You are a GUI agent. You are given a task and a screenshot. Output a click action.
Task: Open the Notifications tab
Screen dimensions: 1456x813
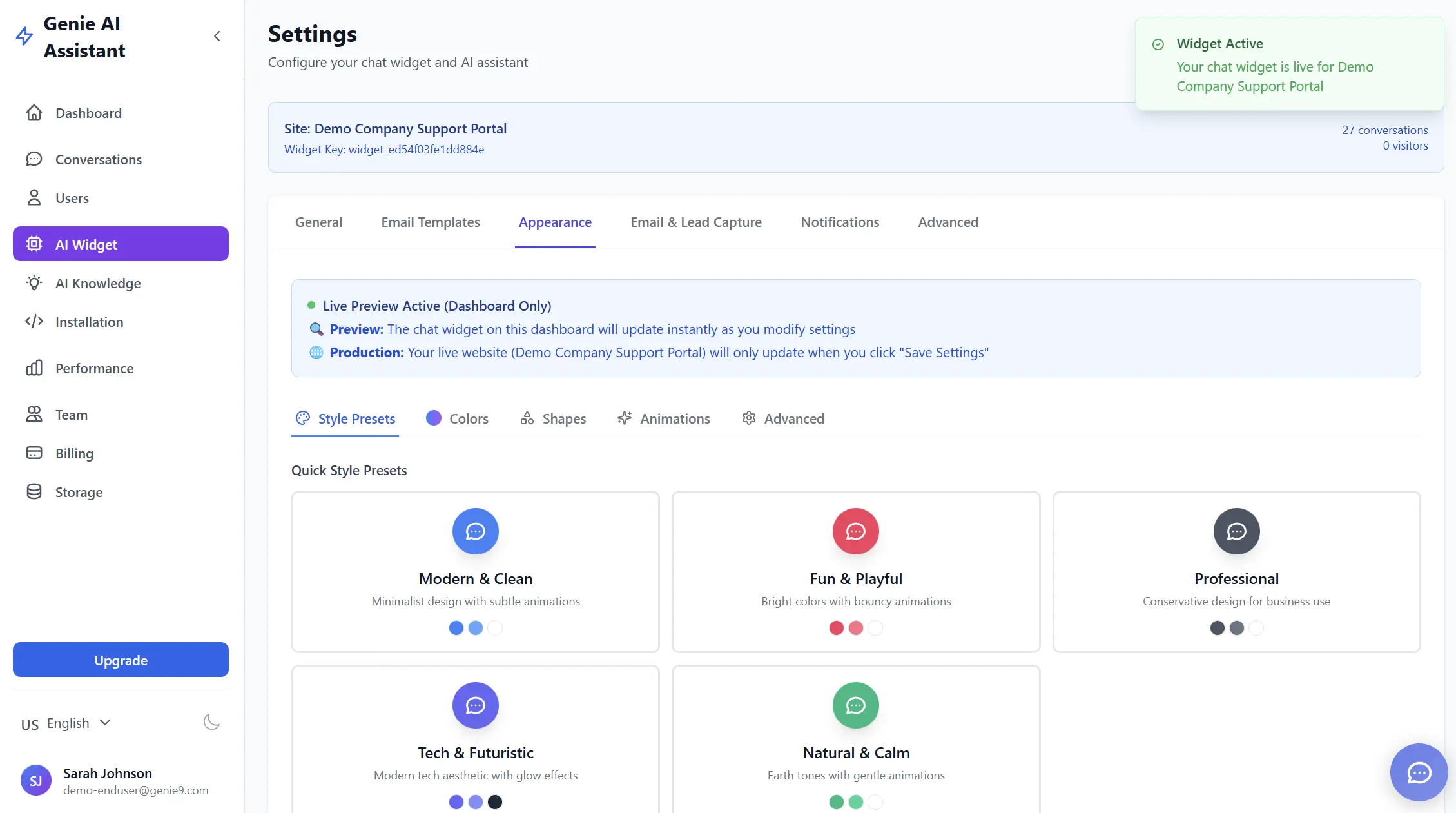840,222
